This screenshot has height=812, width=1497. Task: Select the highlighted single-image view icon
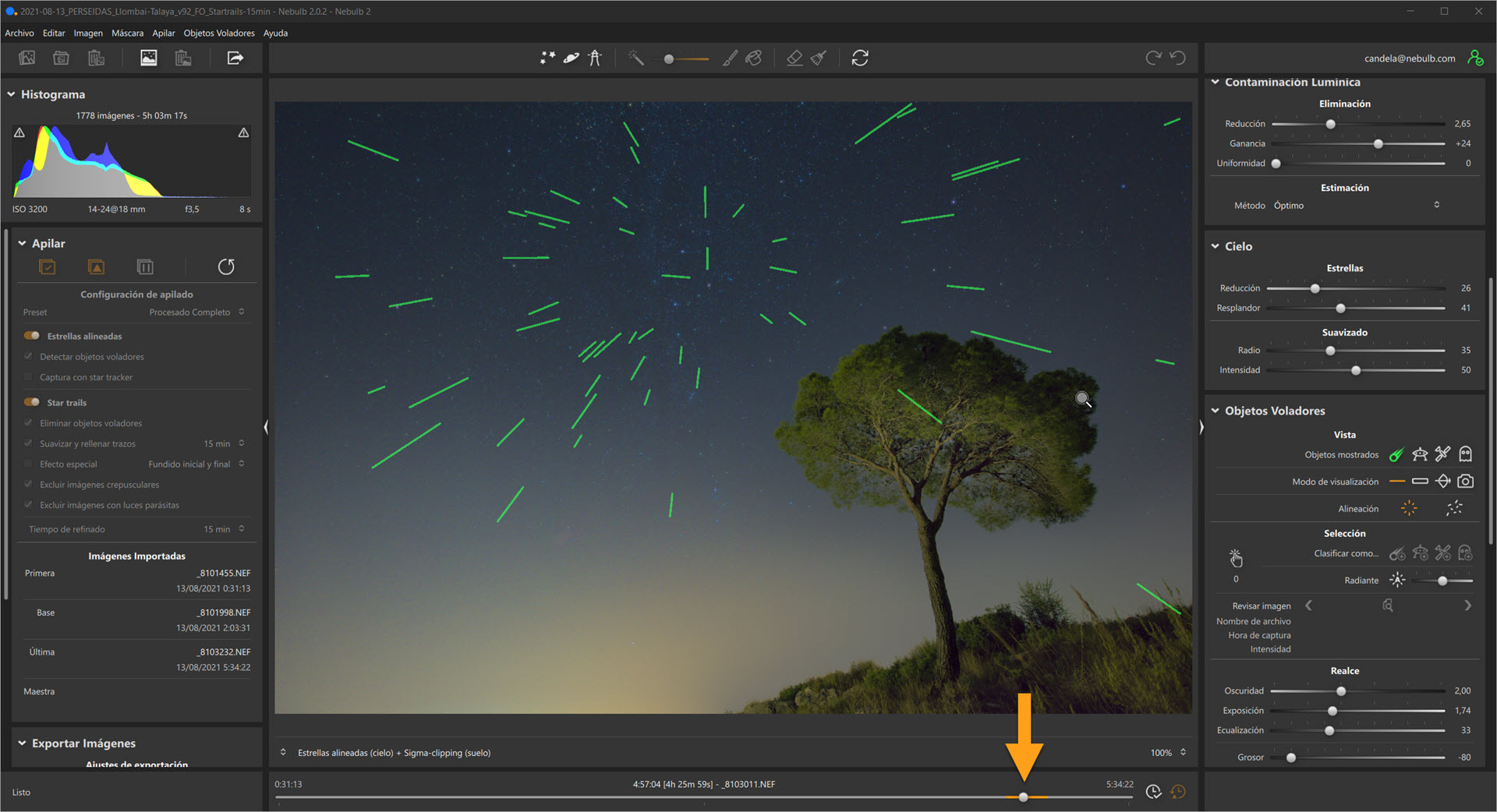pos(148,58)
